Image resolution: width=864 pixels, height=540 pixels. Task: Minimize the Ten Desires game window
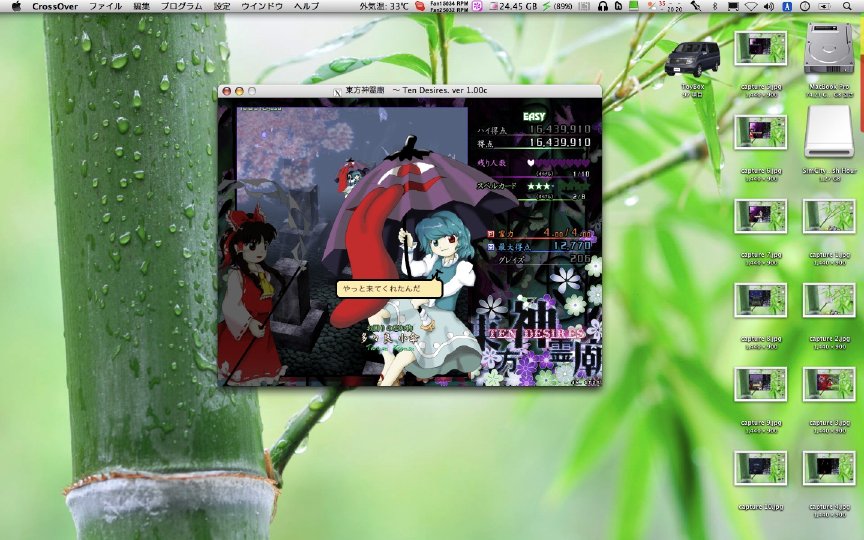coord(239,91)
